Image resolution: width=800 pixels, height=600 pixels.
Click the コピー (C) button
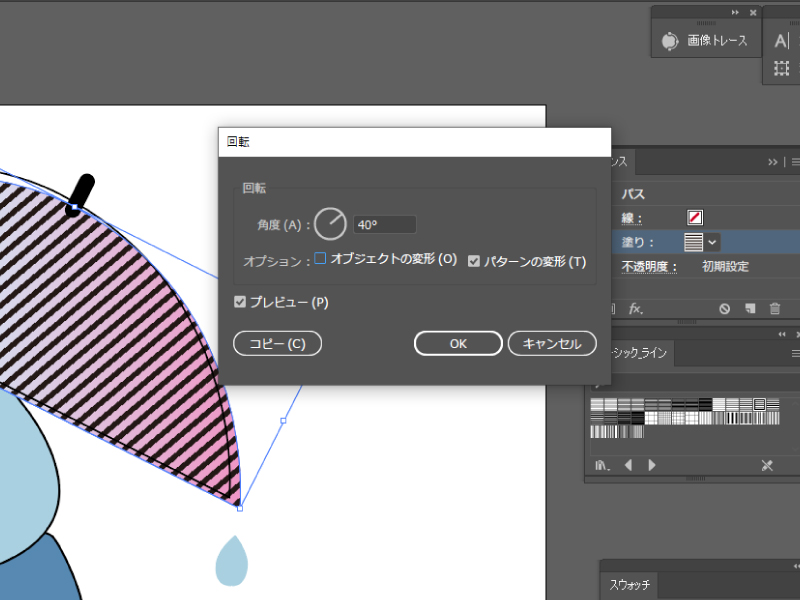(x=277, y=344)
